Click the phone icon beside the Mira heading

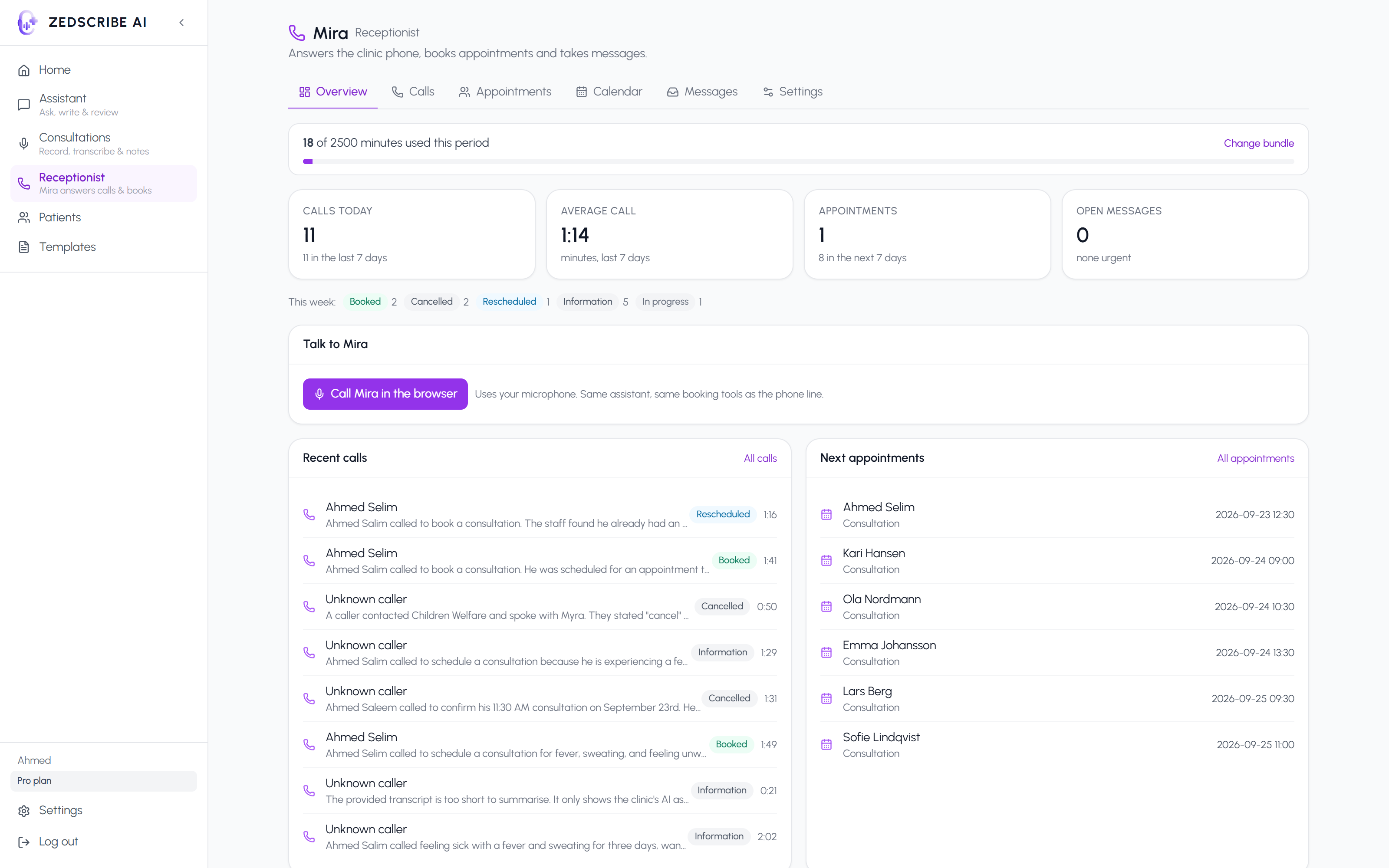[297, 33]
